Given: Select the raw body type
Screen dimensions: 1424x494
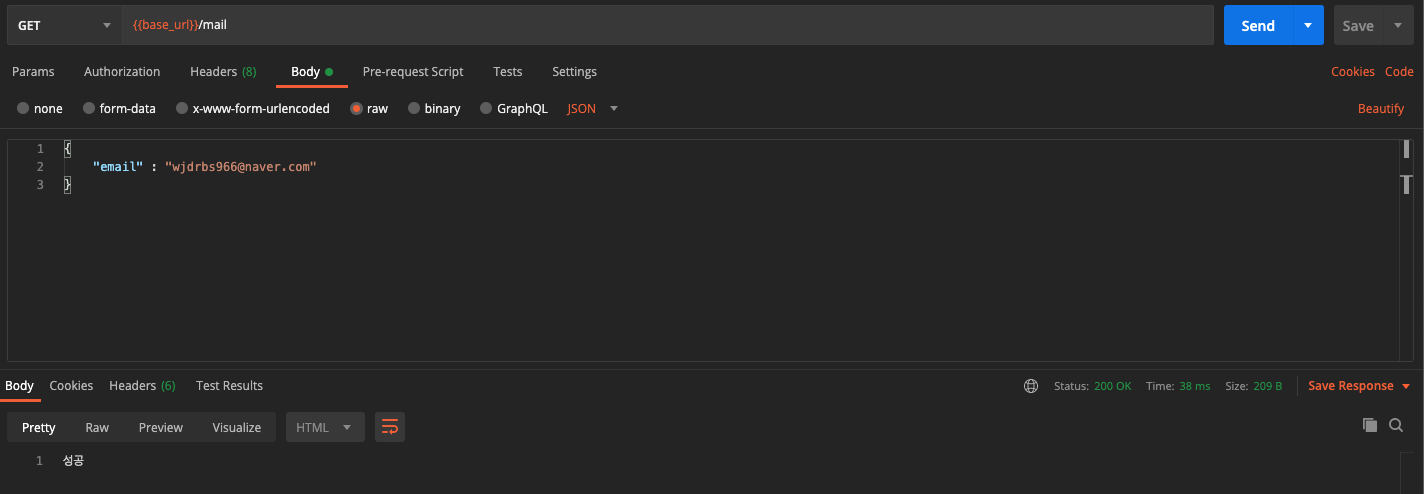Looking at the screenshot, I should click(x=369, y=108).
